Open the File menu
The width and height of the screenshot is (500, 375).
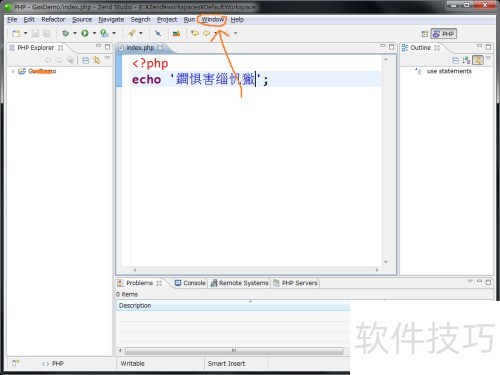12,20
